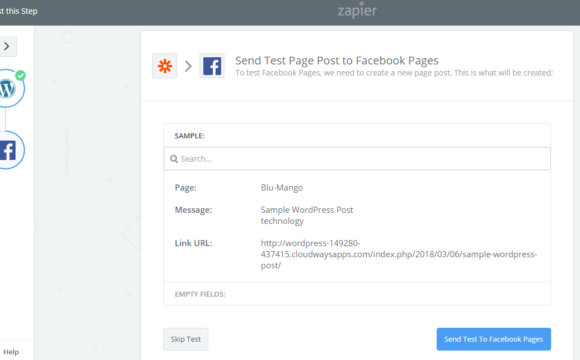Click the Facebook icon in the header
580x360 pixels.
[x=212, y=66]
